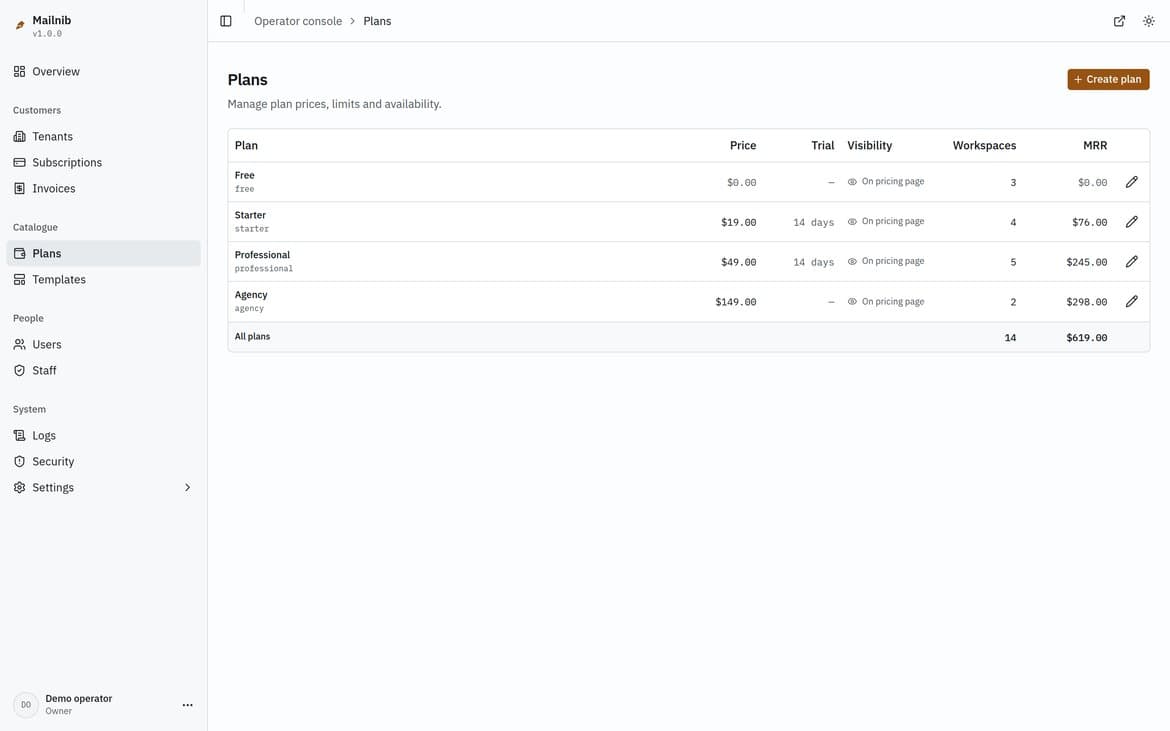Viewport: 1170px width, 731px height.
Task: Click the Plan column header
Action: [x=246, y=145]
